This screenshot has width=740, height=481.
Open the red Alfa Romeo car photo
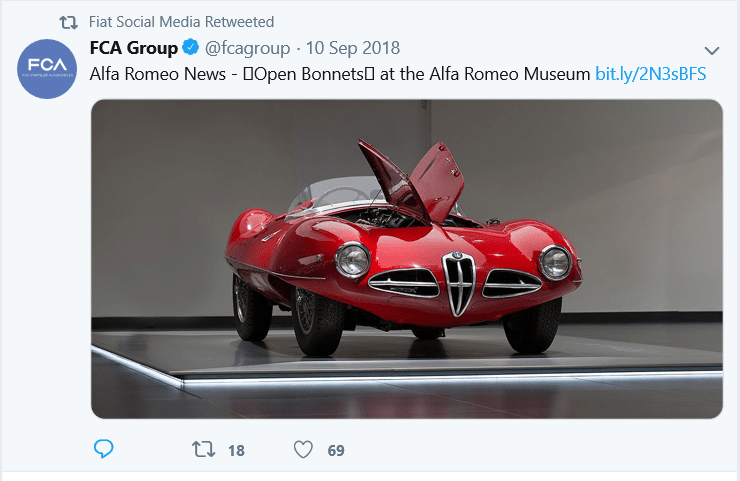[x=407, y=259]
